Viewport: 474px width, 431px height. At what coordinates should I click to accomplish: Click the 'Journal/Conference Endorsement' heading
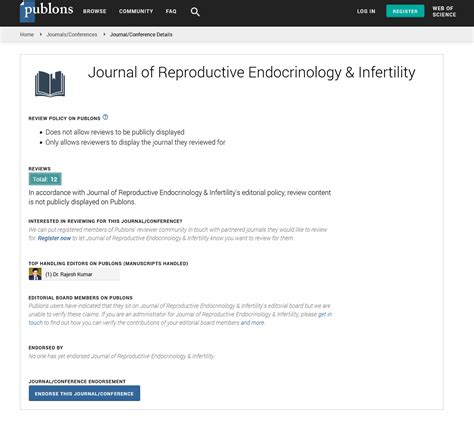click(x=77, y=381)
